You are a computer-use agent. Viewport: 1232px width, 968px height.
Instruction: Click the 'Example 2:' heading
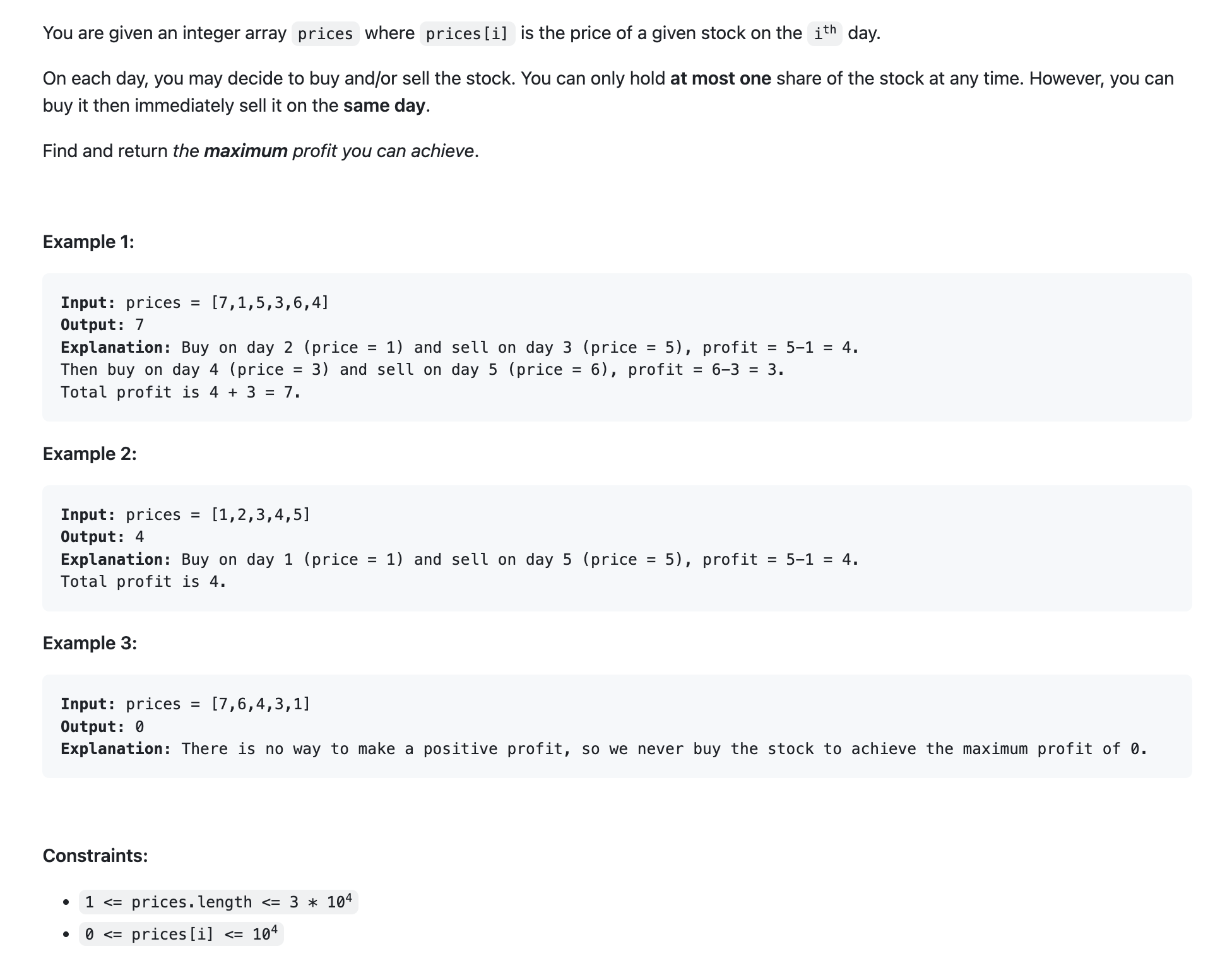(x=90, y=454)
